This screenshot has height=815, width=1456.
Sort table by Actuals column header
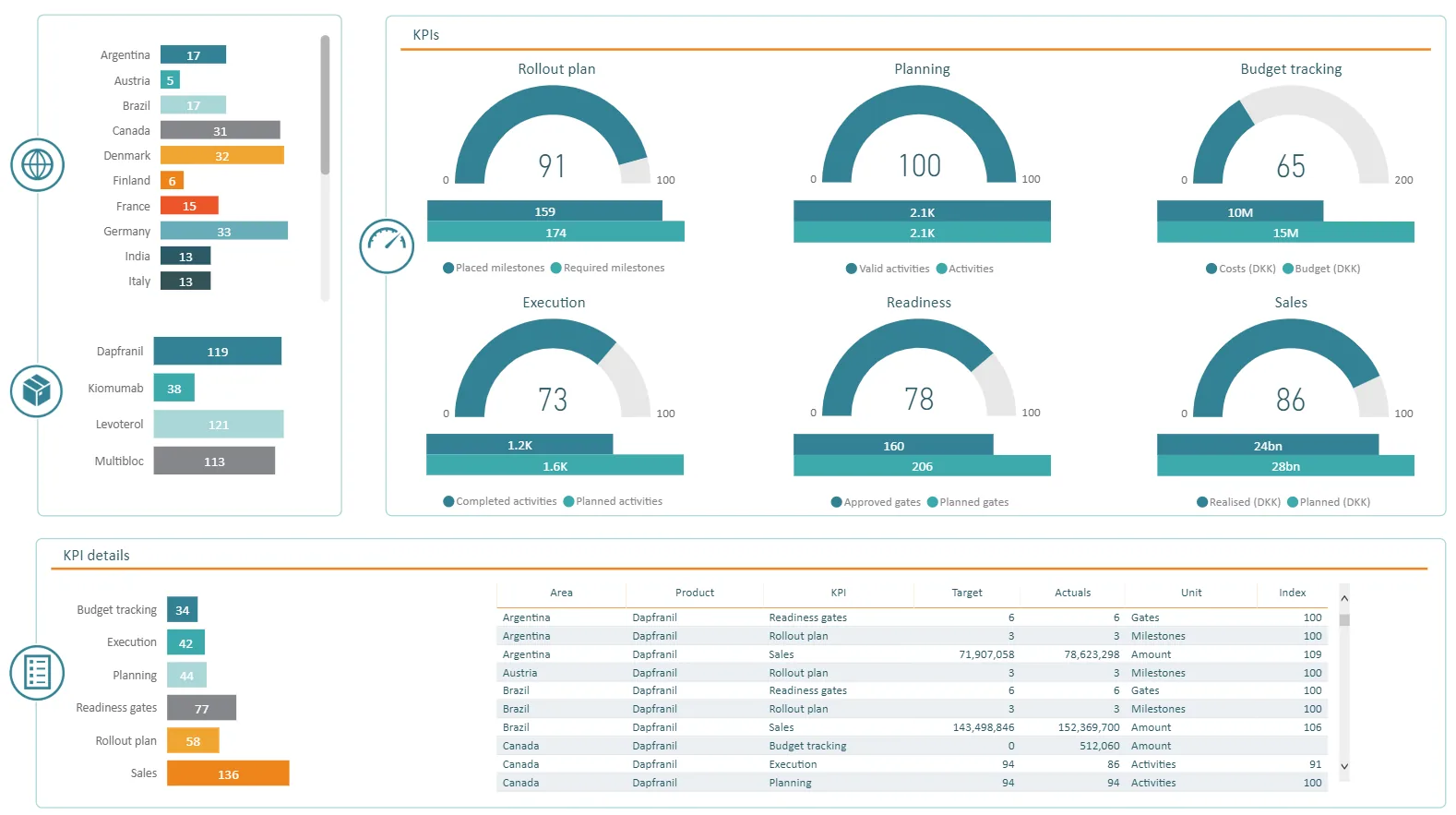(x=1072, y=593)
